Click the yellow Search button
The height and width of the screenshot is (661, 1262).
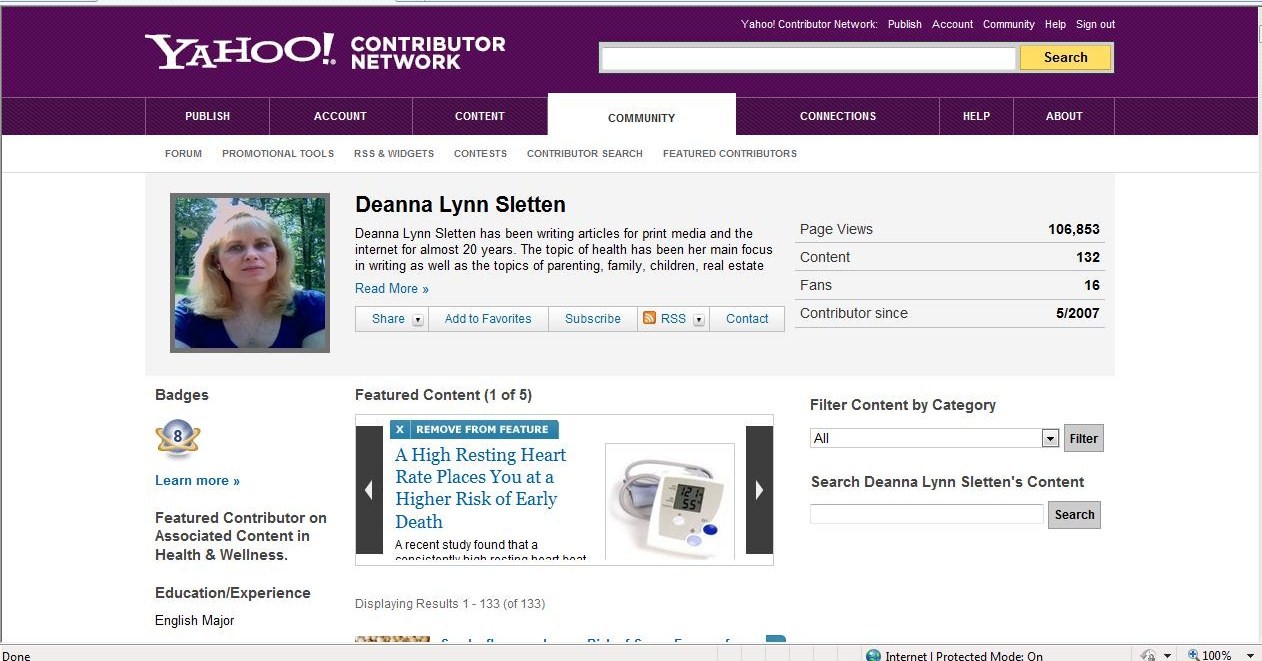(1065, 58)
